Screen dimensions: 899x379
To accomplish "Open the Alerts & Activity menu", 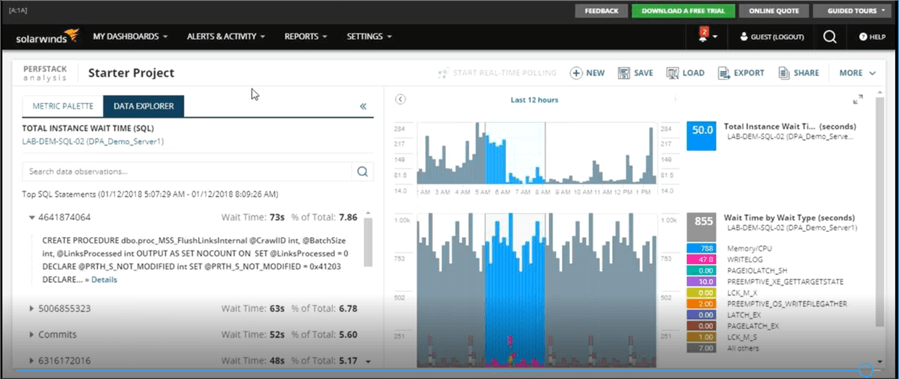I will point(226,36).
